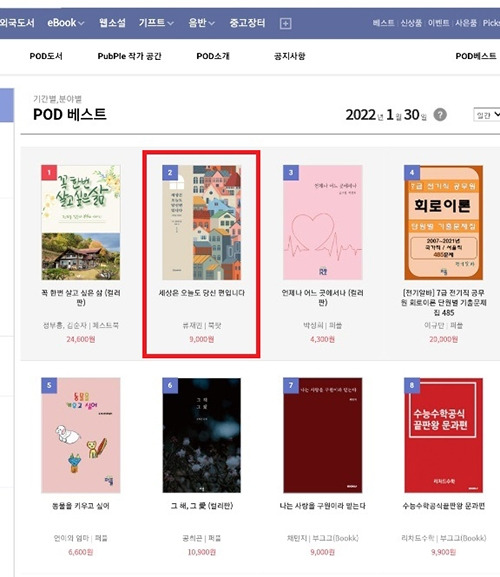Click the plus icon in navigation bar

pos(286,24)
